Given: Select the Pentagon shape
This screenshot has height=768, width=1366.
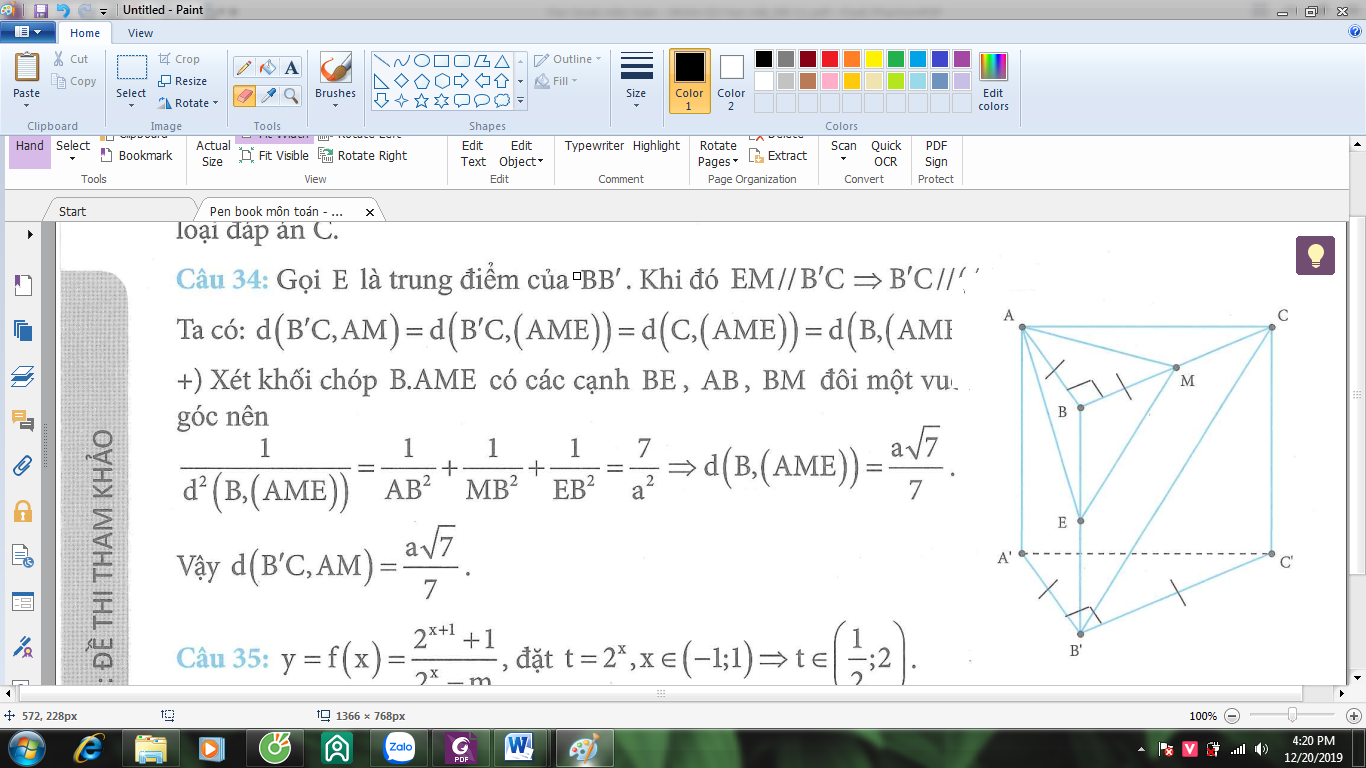Looking at the screenshot, I should (422, 81).
